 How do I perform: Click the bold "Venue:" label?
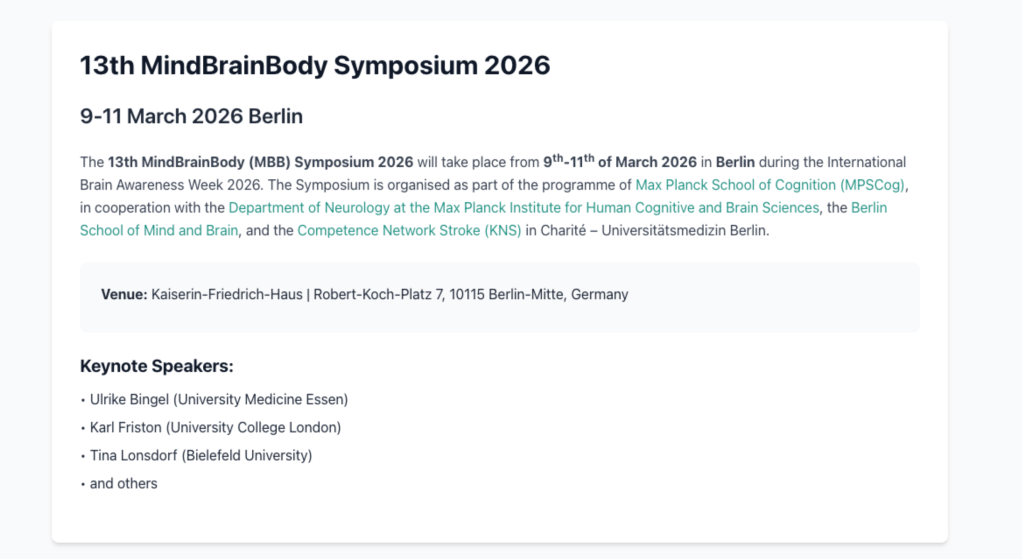(x=124, y=295)
